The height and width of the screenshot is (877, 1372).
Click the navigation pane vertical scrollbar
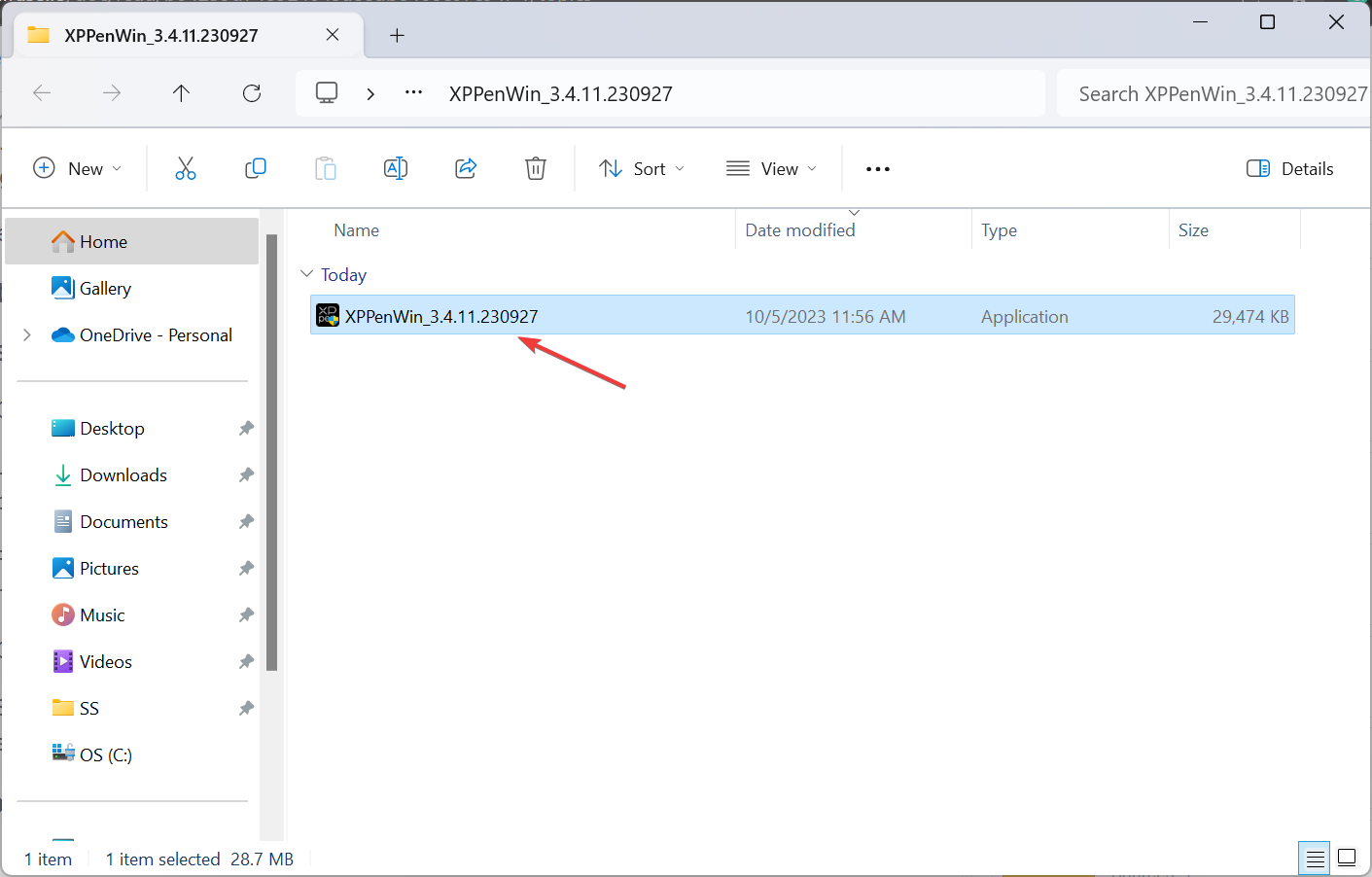click(272, 452)
